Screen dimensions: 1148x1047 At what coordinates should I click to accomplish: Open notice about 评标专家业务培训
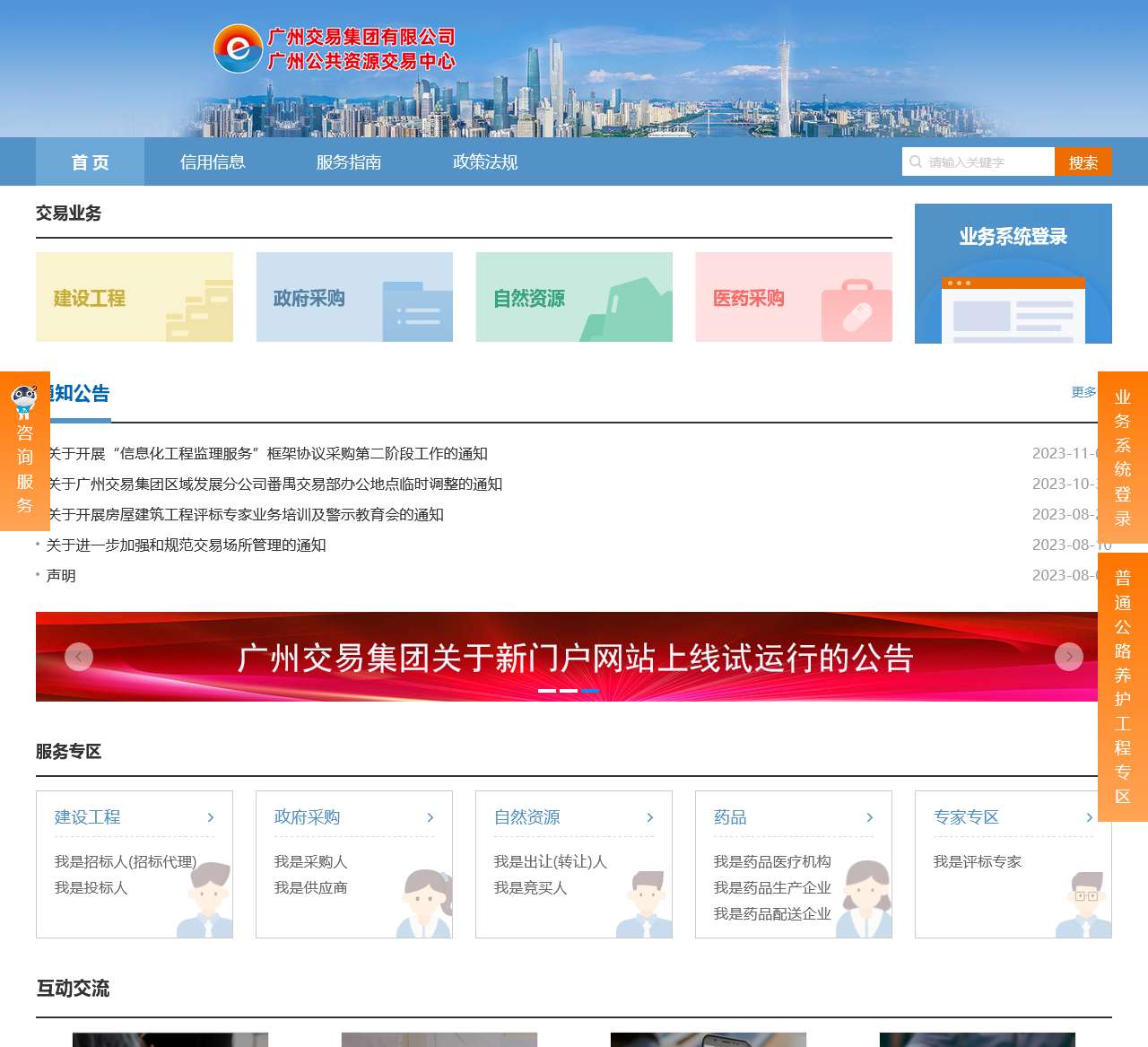[x=245, y=514]
